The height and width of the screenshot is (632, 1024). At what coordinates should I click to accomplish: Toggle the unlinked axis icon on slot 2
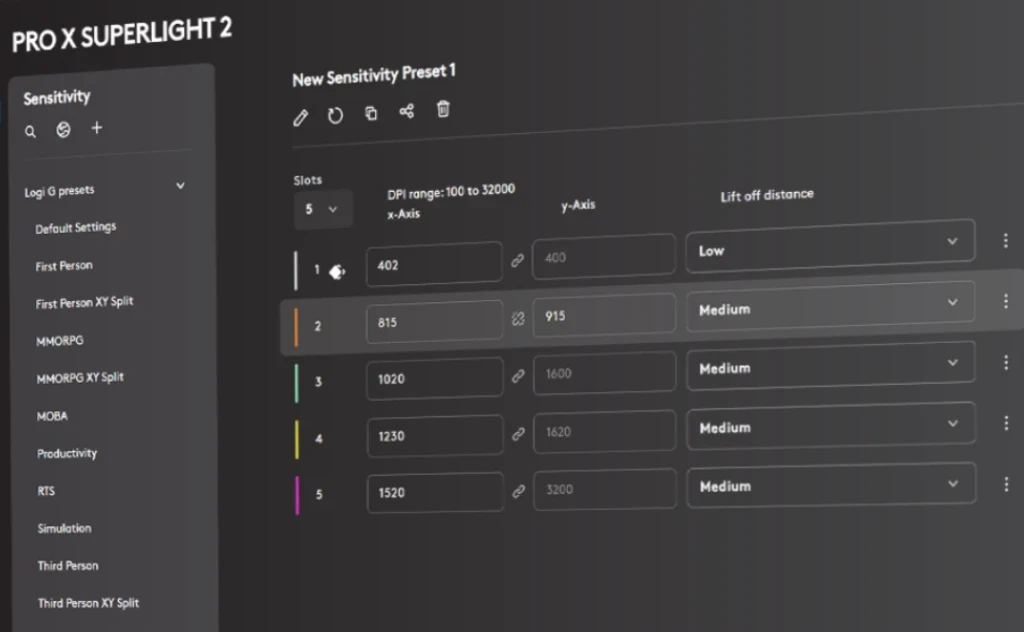pos(518,318)
